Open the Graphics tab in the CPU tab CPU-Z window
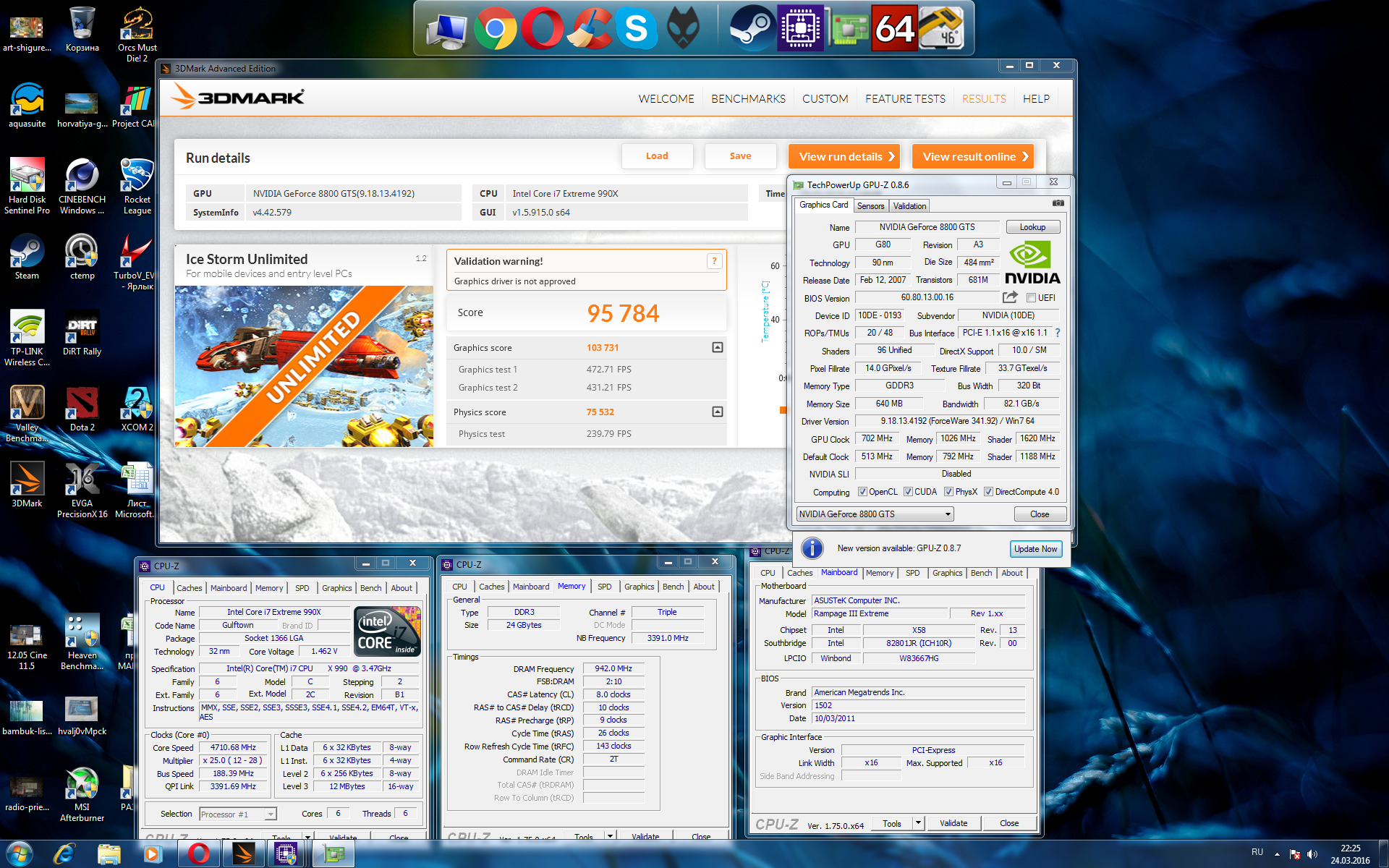 pos(336,588)
